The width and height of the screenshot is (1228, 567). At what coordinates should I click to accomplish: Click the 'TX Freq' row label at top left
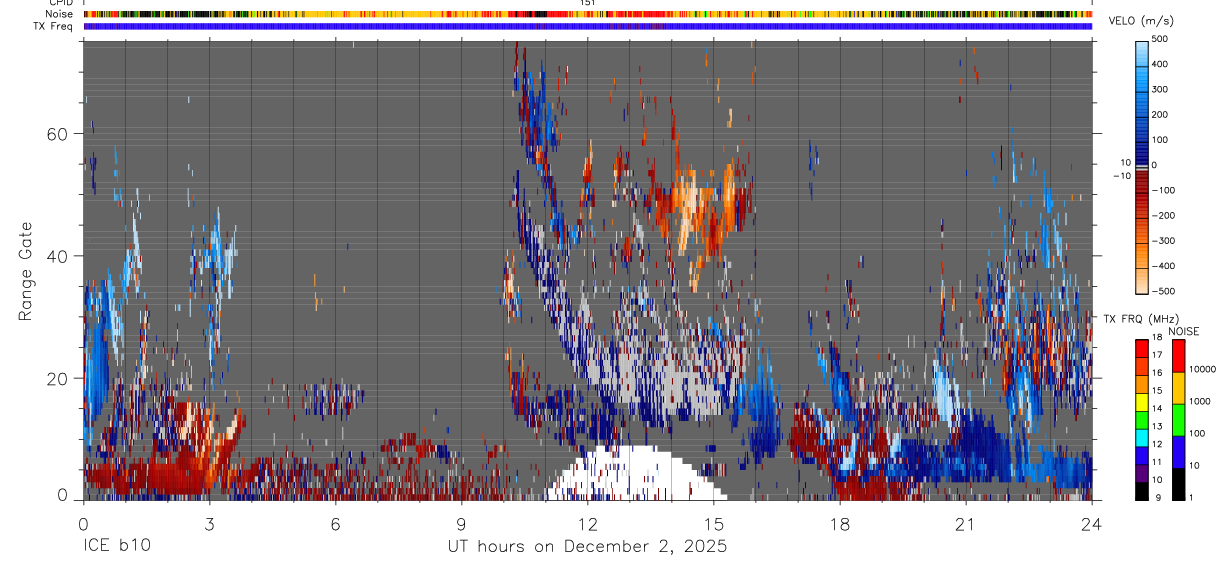point(53,26)
